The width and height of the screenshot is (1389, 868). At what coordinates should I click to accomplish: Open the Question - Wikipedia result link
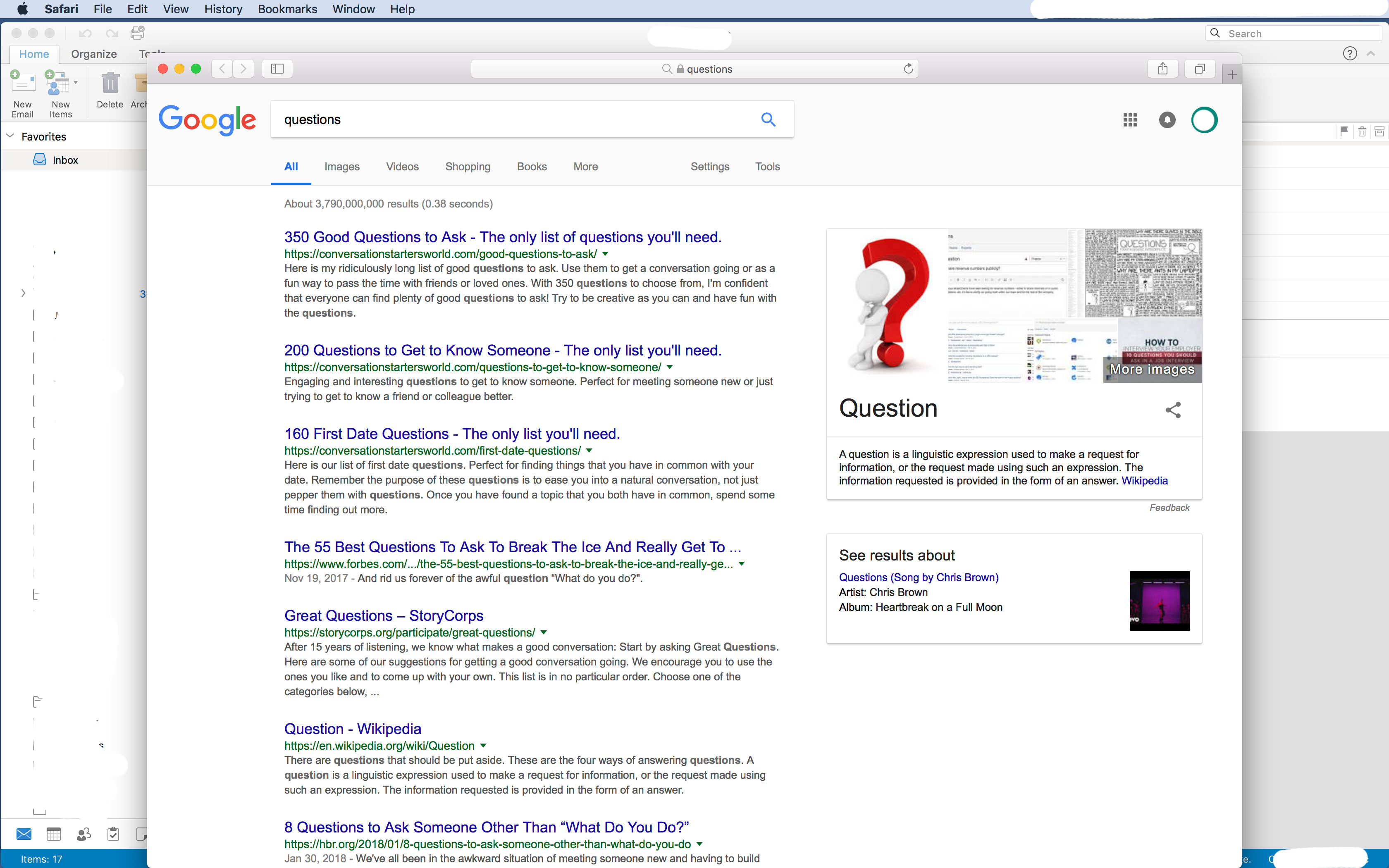tap(352, 728)
